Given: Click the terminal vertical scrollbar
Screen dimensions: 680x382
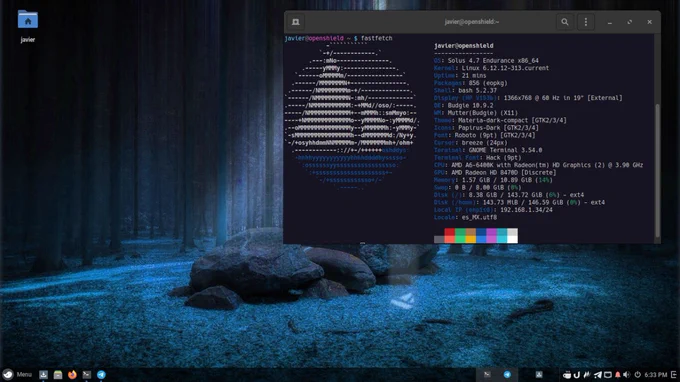Looking at the screenshot, I should point(657,170).
